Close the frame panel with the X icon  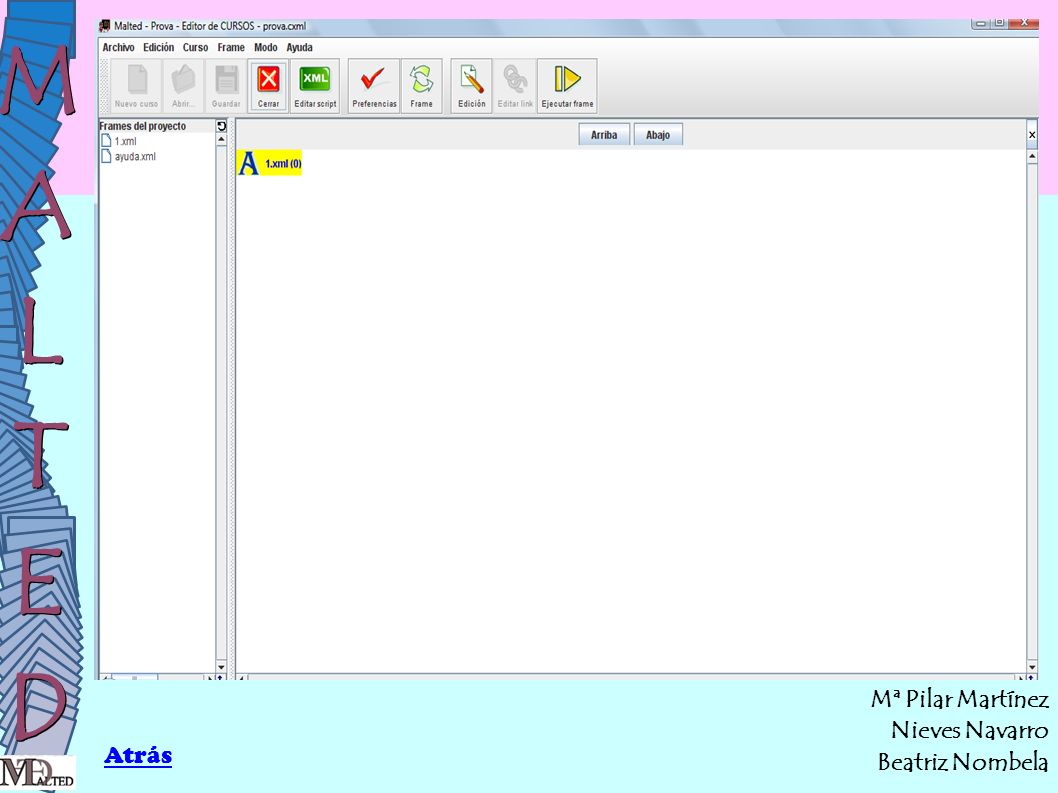click(1032, 135)
